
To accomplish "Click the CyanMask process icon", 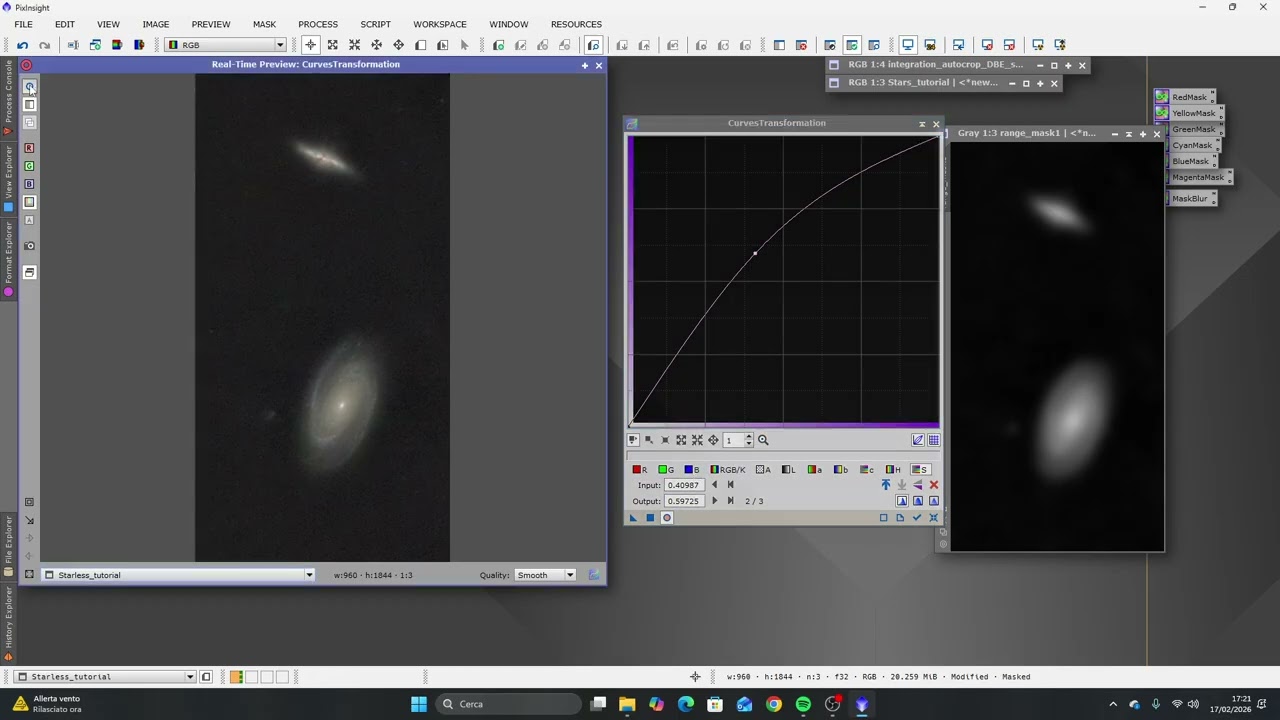I will (x=1192, y=145).
